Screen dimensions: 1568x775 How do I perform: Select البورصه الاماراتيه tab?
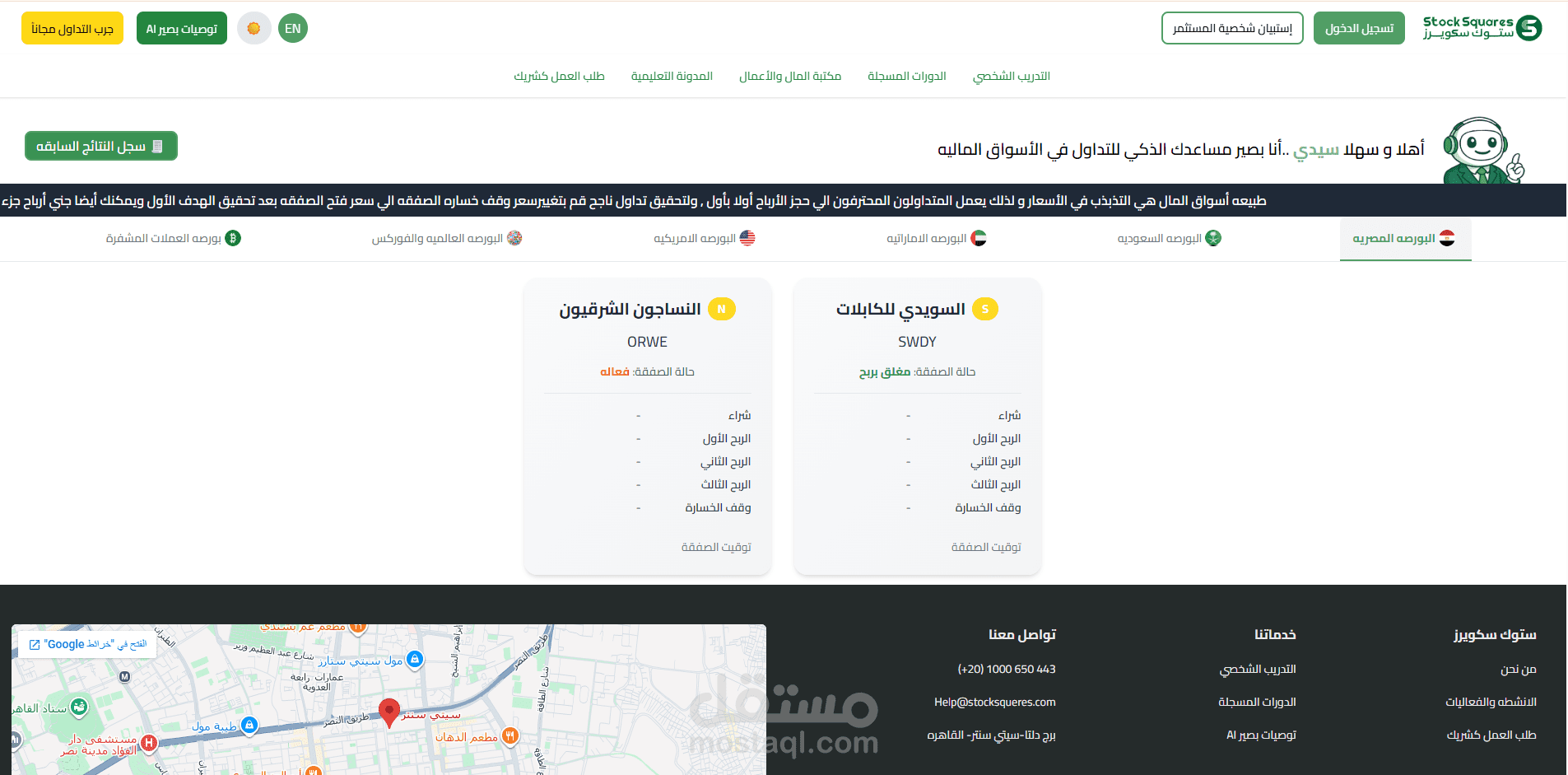tap(937, 238)
